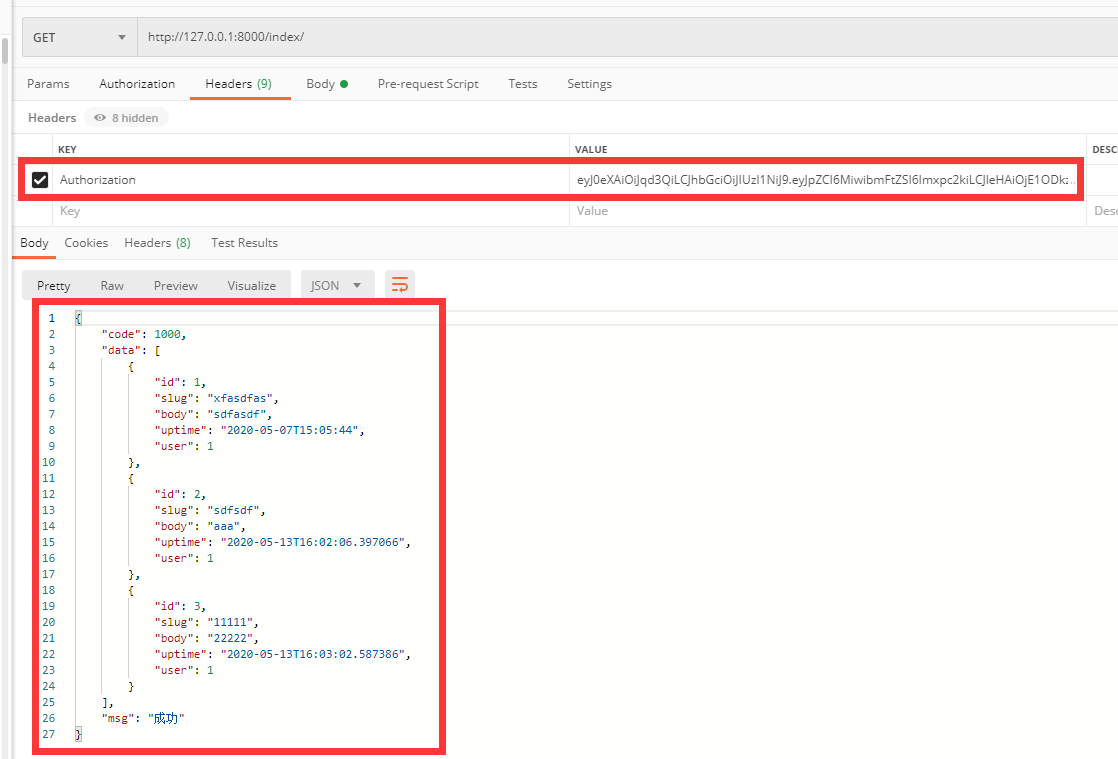
Task: Select the Visualize response view
Action: (251, 285)
